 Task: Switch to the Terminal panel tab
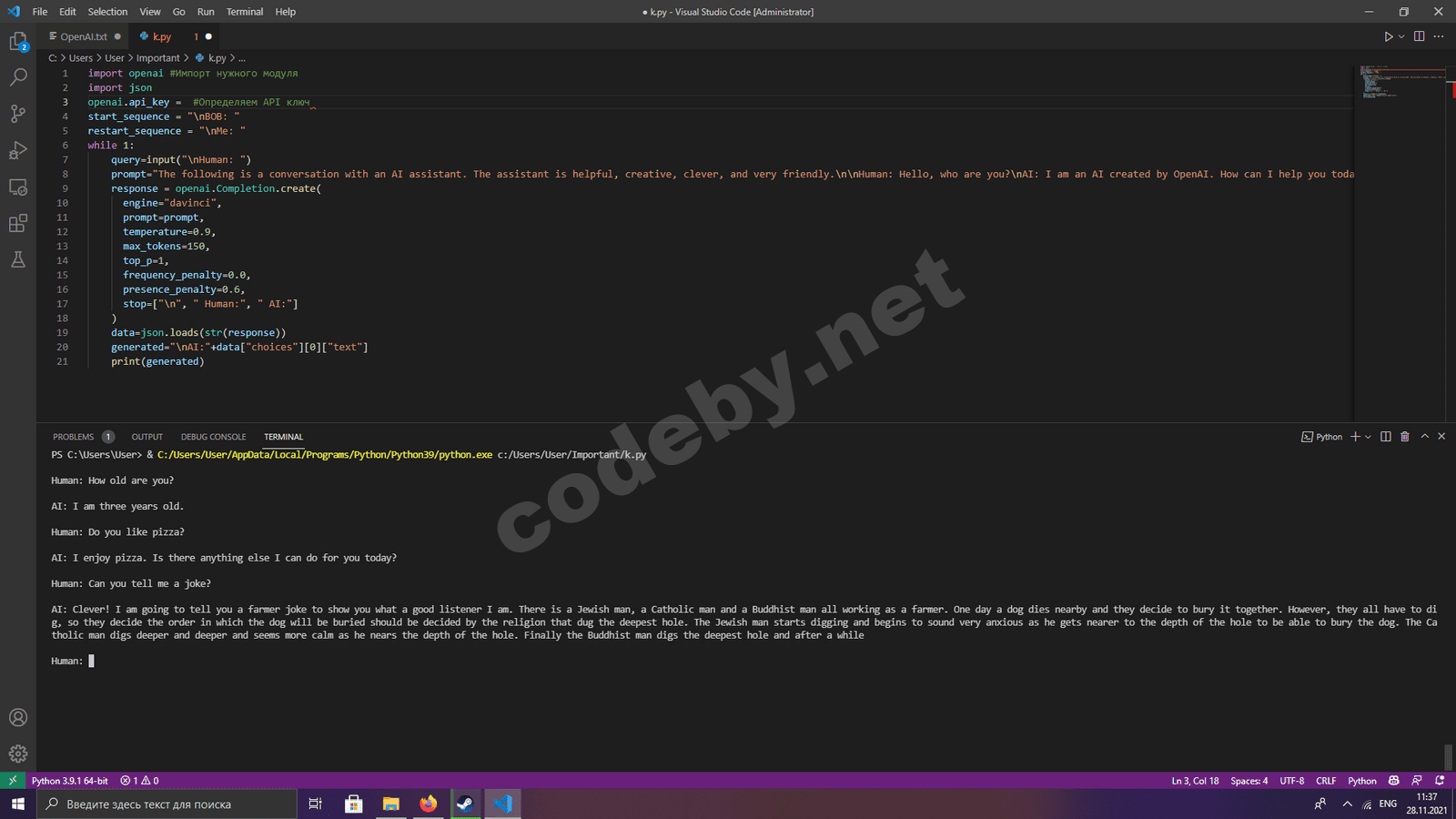click(x=284, y=437)
